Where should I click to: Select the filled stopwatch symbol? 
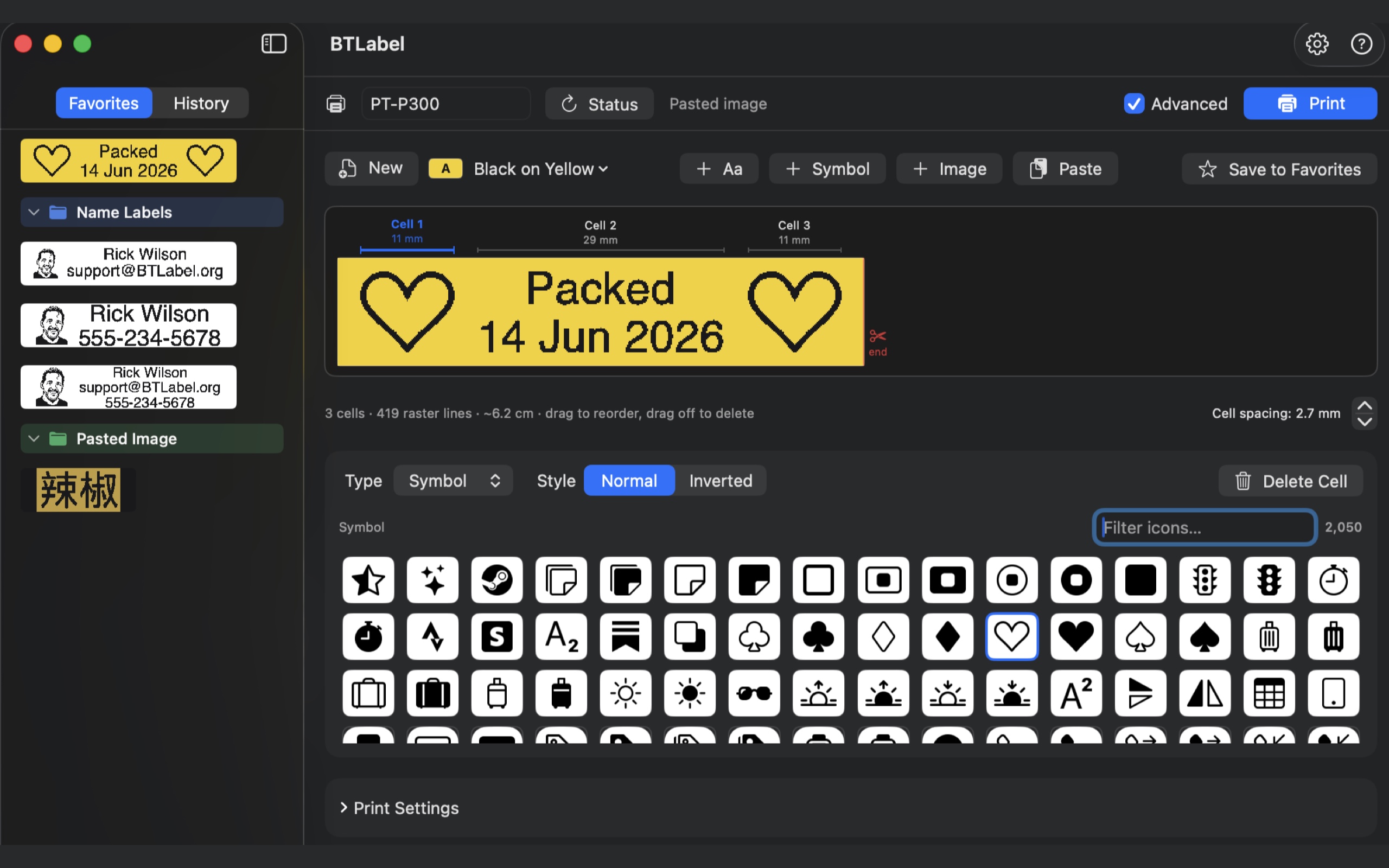(368, 637)
